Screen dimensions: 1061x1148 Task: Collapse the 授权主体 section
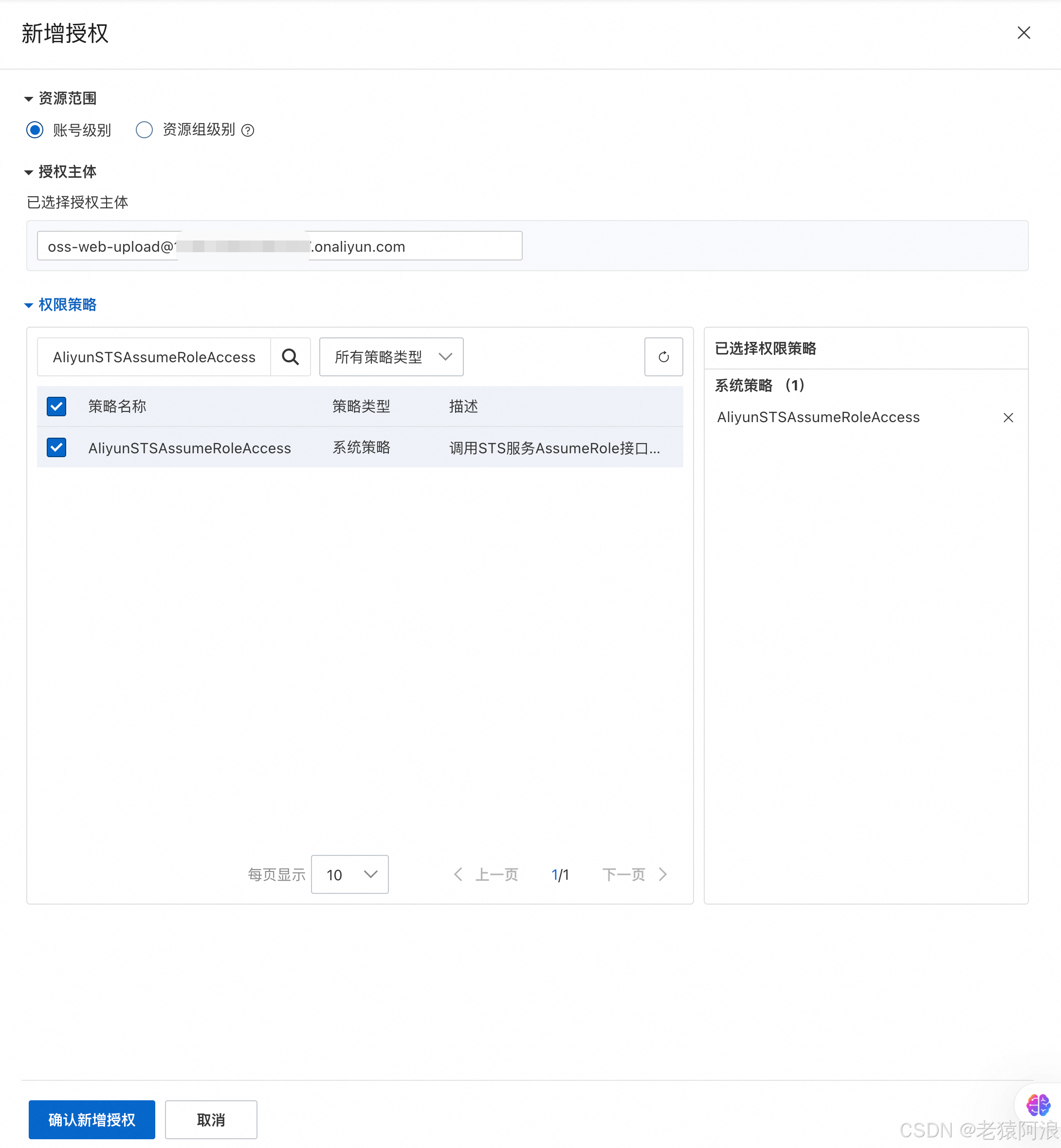click(x=29, y=172)
